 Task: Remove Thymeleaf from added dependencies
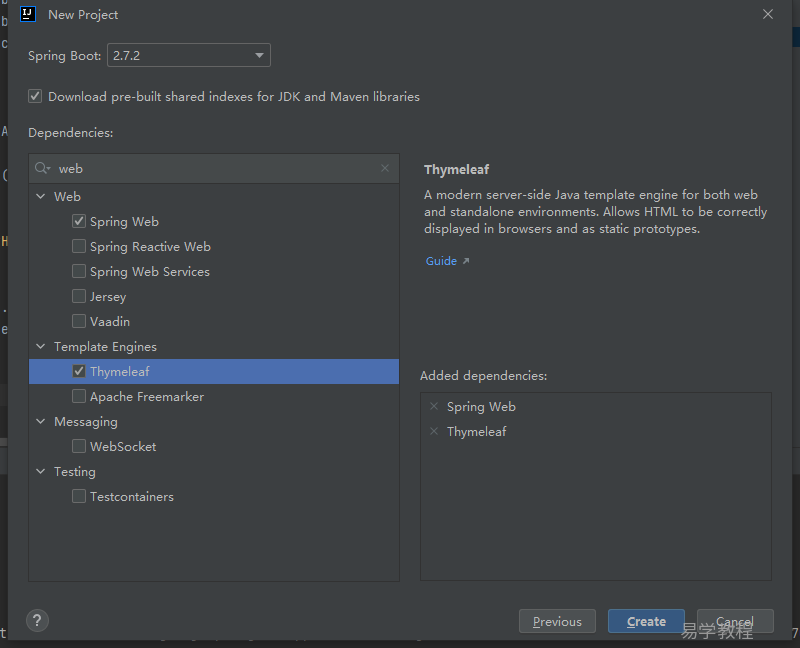(434, 431)
